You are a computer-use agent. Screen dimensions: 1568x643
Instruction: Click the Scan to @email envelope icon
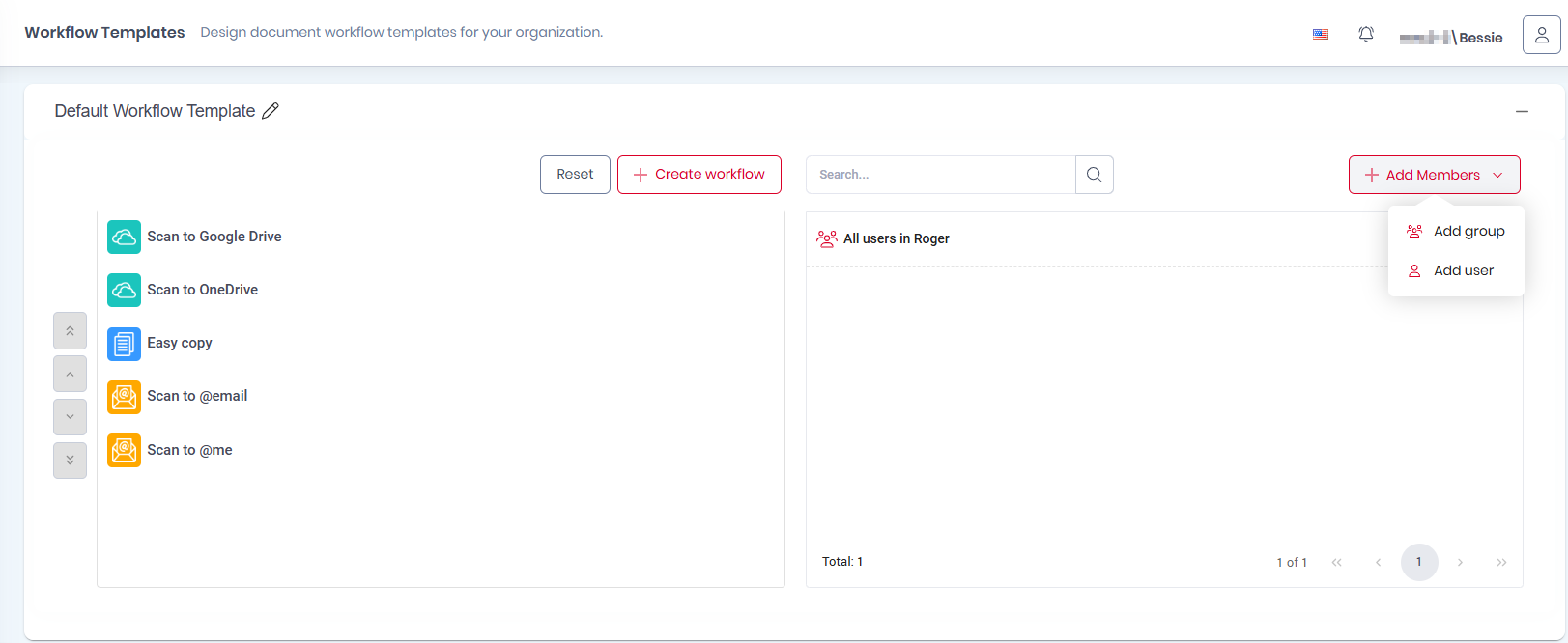pyautogui.click(x=124, y=396)
